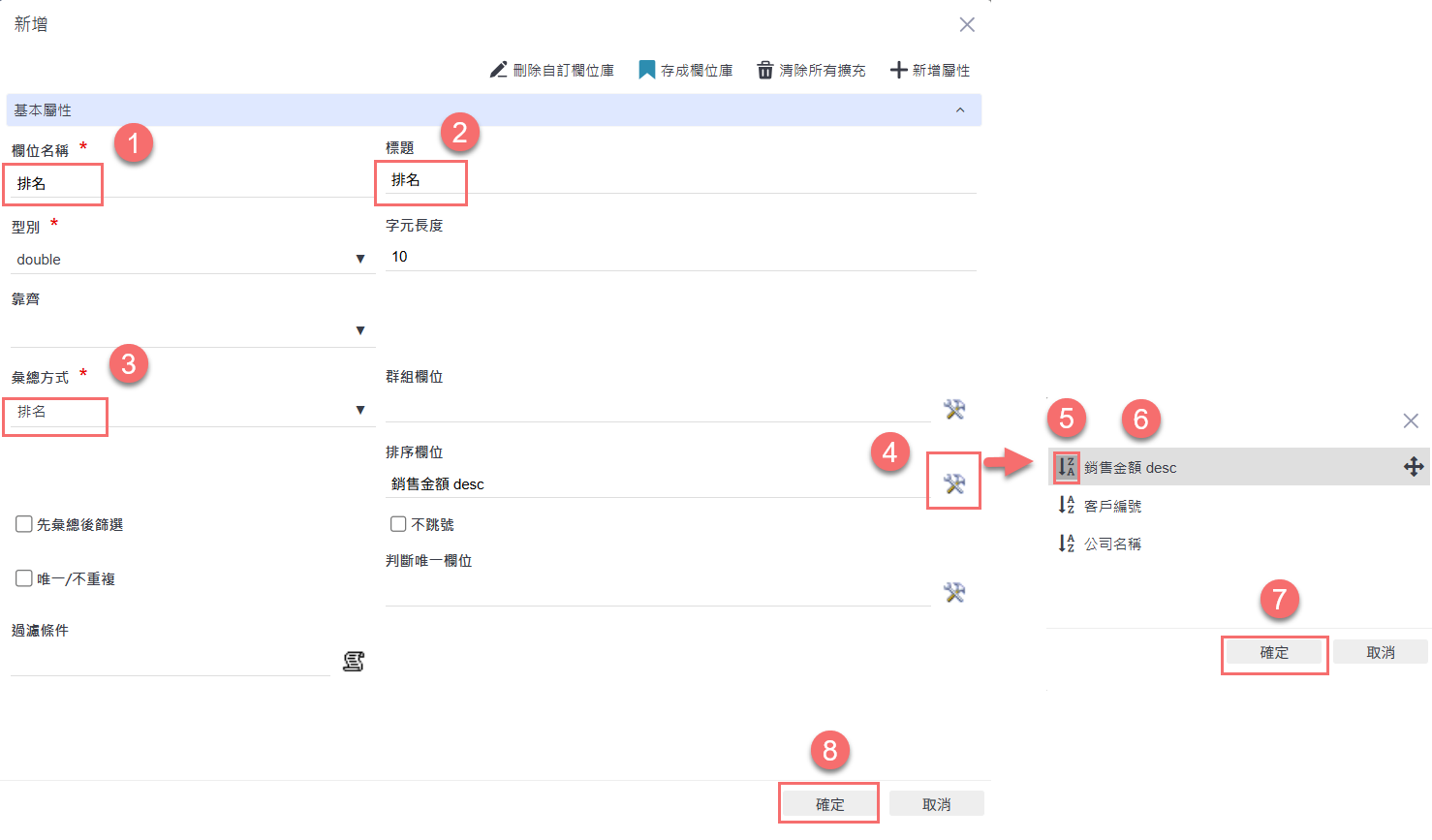
Task: Open the 過濾條件 script editor icon
Action: [x=354, y=662]
